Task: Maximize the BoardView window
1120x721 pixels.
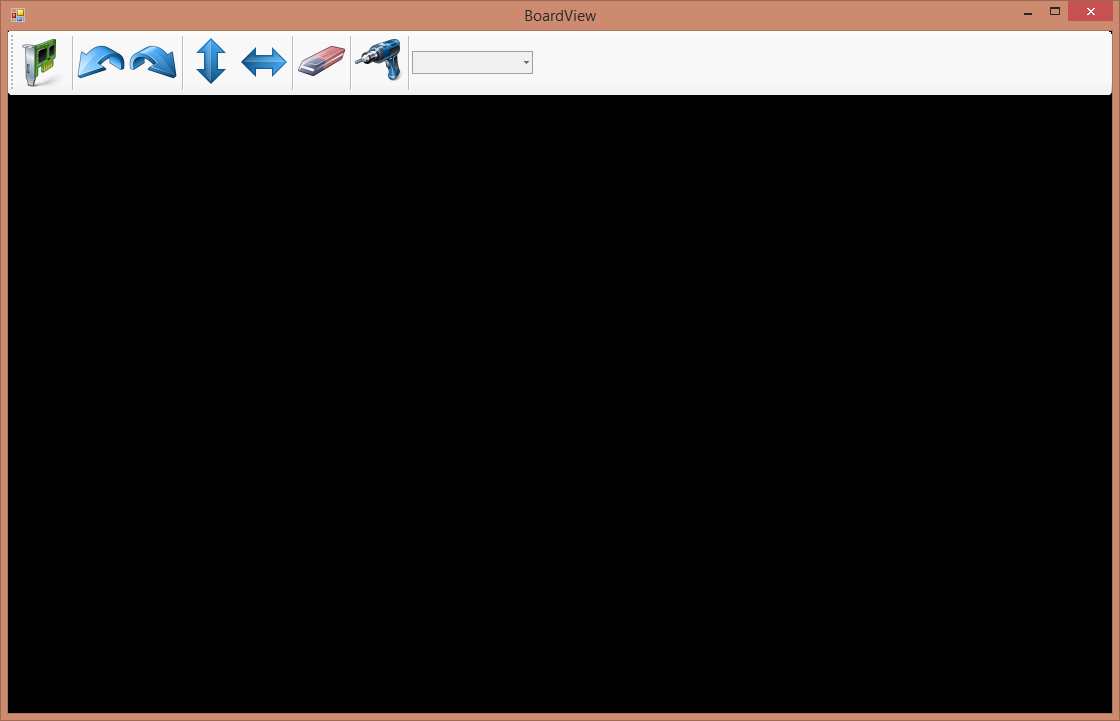Action: point(1054,12)
